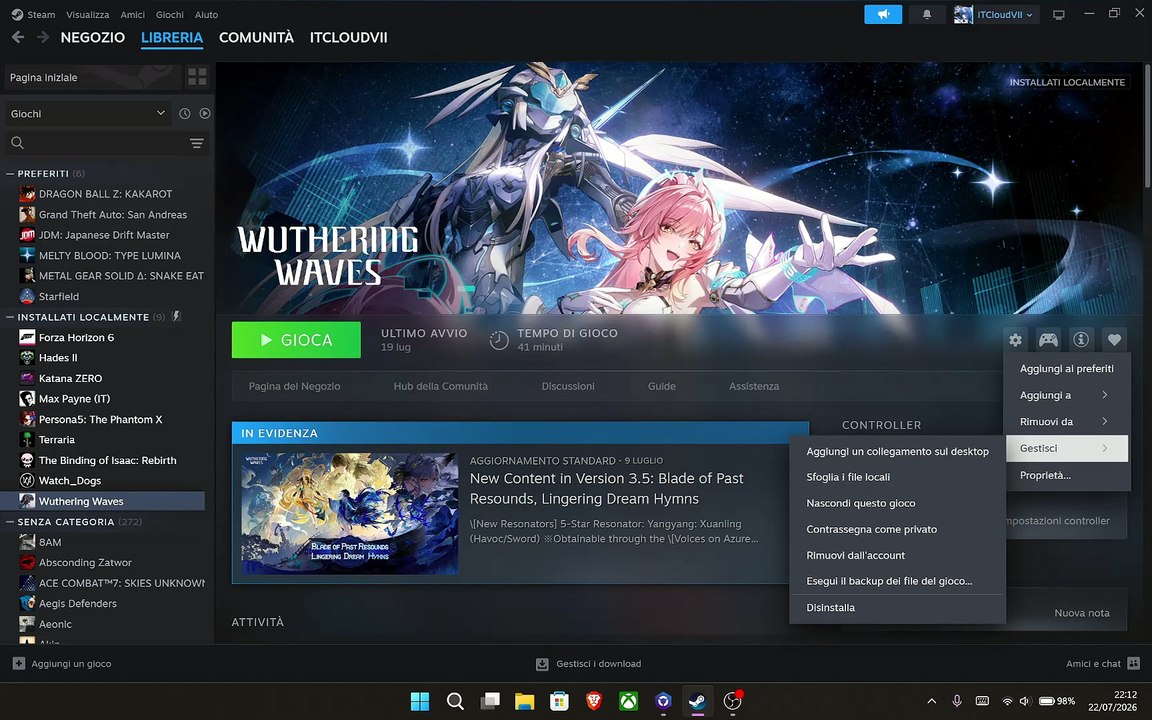Open controller layout gamepad icon
Image resolution: width=1152 pixels, height=720 pixels.
tap(1048, 339)
